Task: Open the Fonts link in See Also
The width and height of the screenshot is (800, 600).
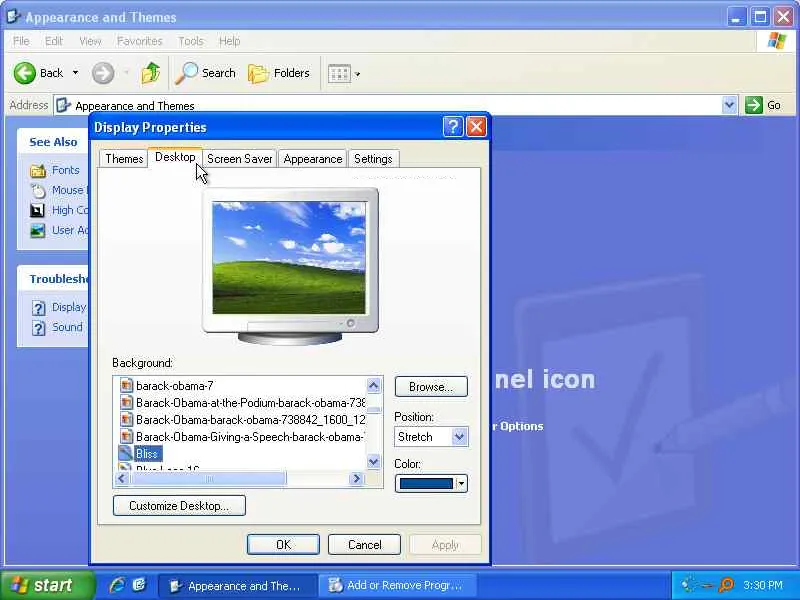Action: pos(66,170)
